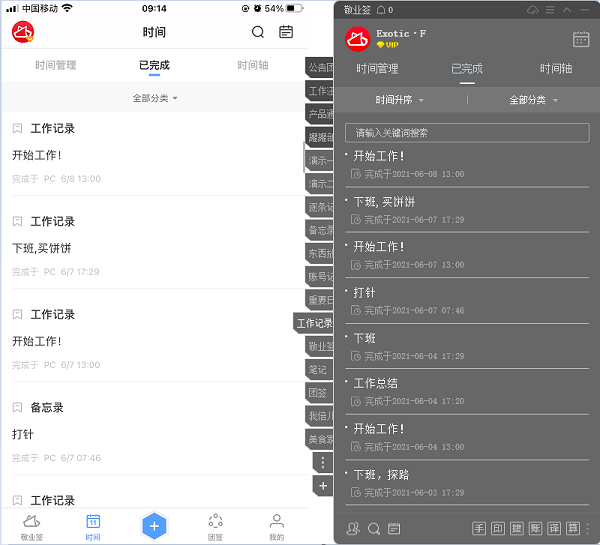Click the contacts icon in desktop bottom bar

pyautogui.click(x=353, y=529)
